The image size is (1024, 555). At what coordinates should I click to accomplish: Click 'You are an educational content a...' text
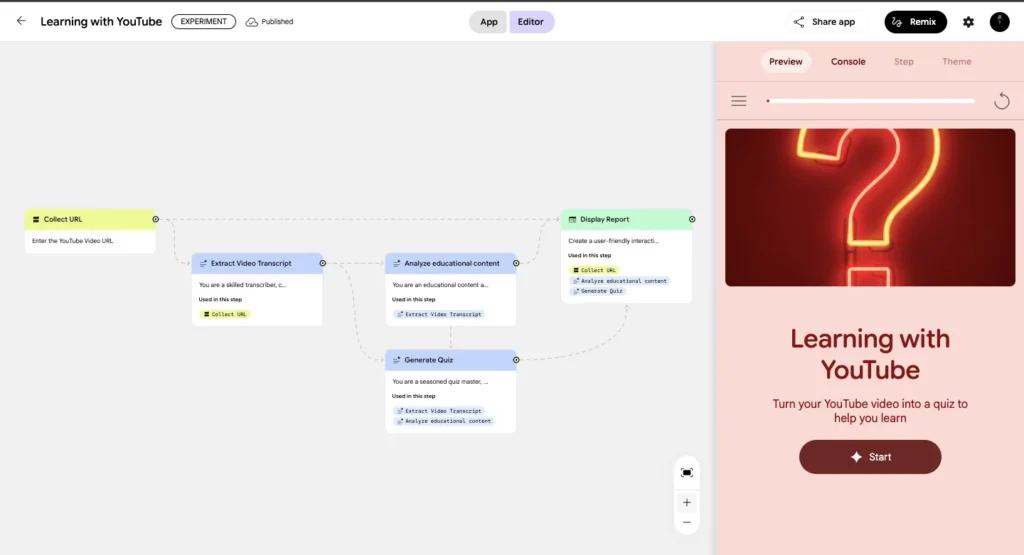tap(440, 285)
